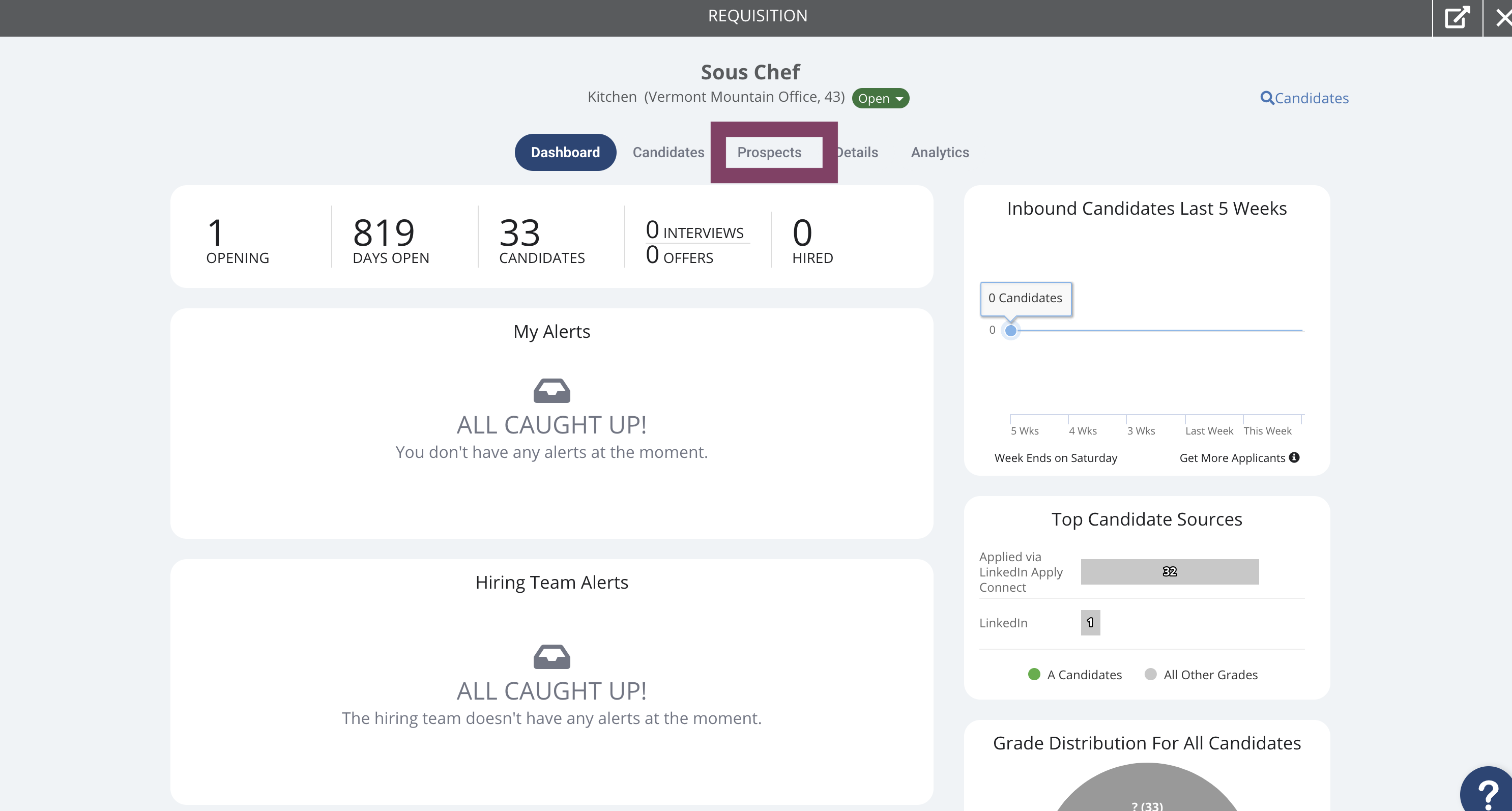The height and width of the screenshot is (811, 1512).
Task: Open requisition in new window icon
Action: [x=1458, y=17]
